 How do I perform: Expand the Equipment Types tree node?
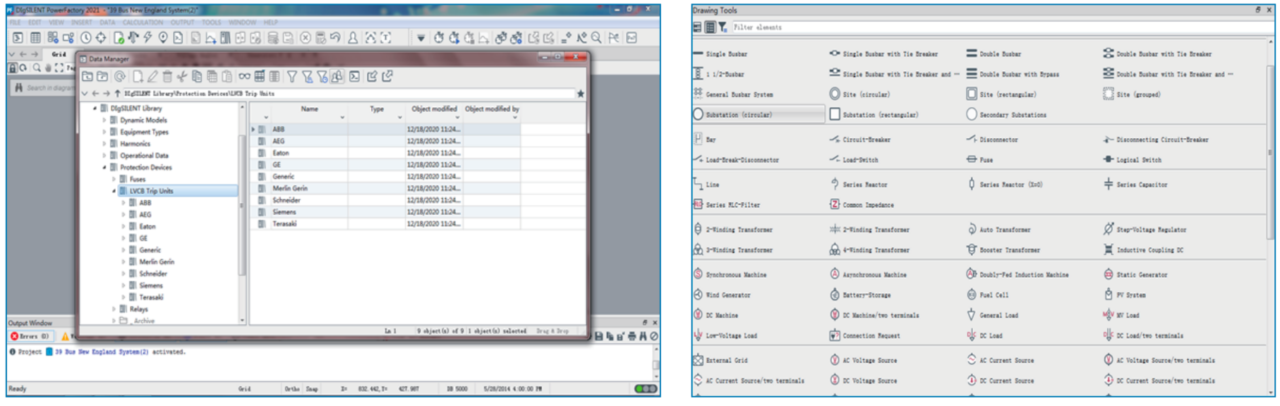click(103, 131)
